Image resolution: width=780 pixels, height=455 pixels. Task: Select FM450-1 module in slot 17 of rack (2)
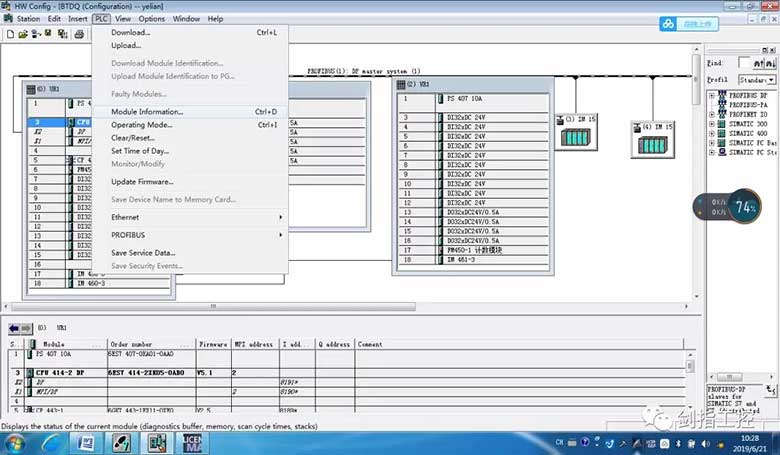(474, 250)
